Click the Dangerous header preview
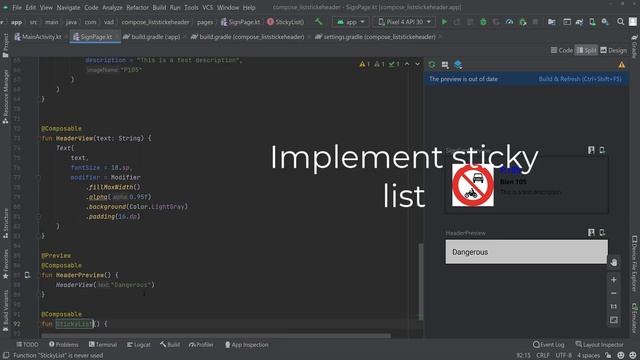Viewport: 640px width, 360px height. coord(526,252)
